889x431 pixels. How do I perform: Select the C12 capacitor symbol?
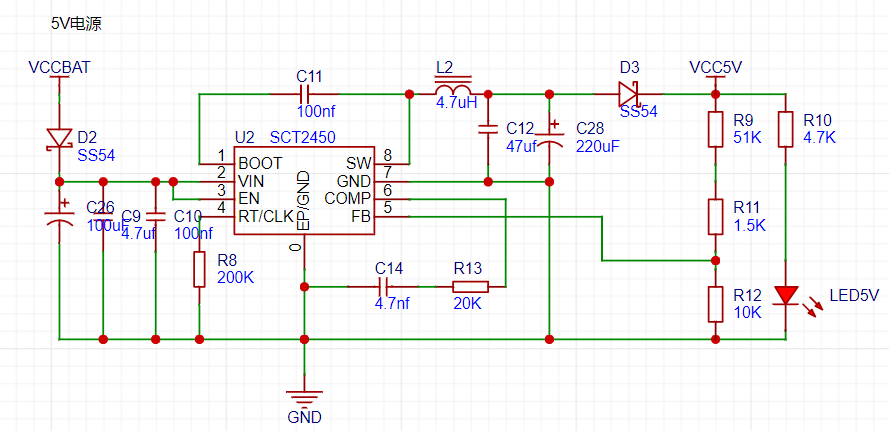coord(488,129)
